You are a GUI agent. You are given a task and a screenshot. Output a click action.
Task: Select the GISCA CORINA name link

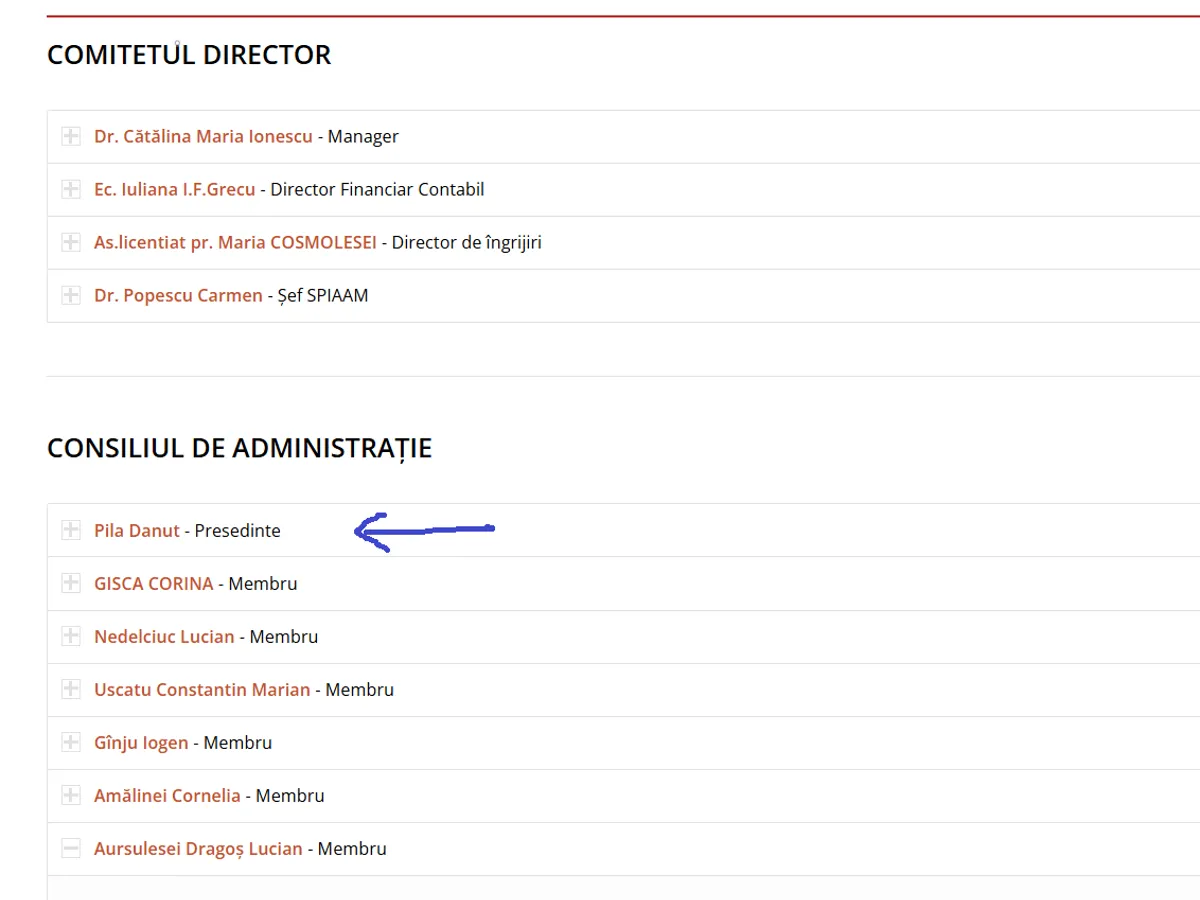tap(153, 584)
